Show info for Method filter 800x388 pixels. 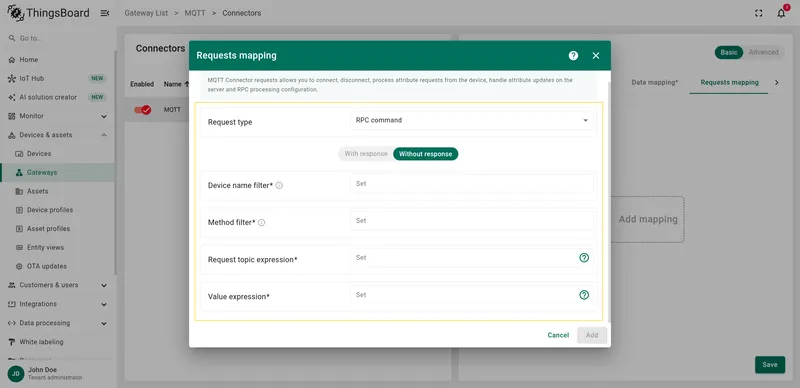pyautogui.click(x=261, y=223)
